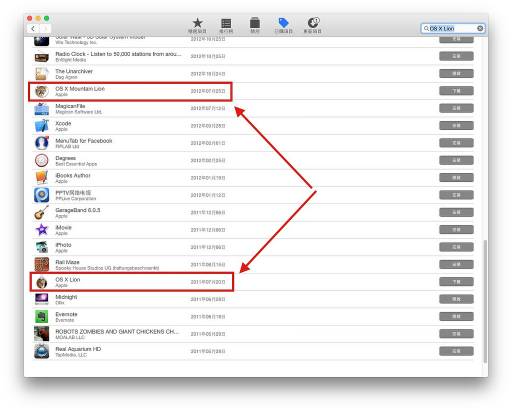
Task: Open the Updates tab icon
Action: 312,25
